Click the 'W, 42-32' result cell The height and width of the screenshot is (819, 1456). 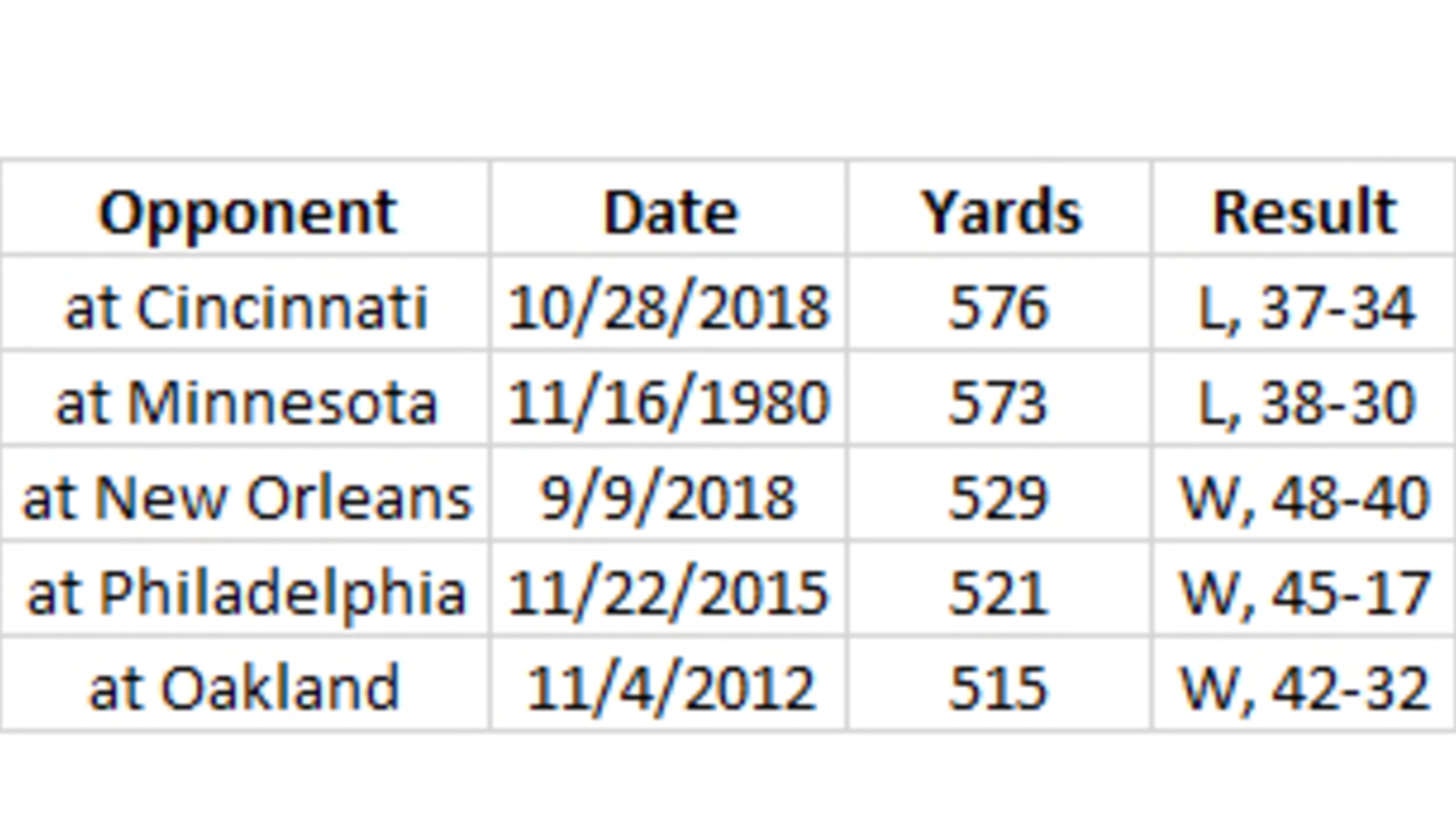[1304, 683]
